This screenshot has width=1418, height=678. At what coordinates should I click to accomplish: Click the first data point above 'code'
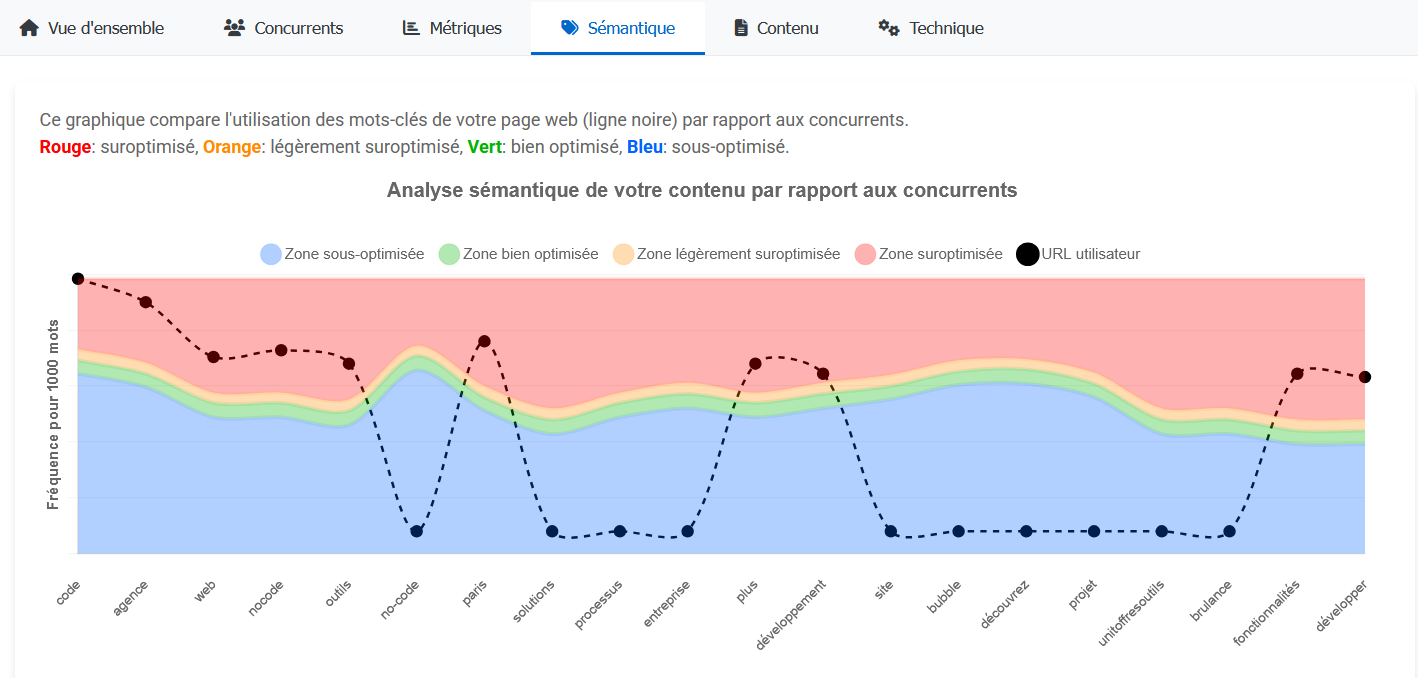(x=78, y=279)
